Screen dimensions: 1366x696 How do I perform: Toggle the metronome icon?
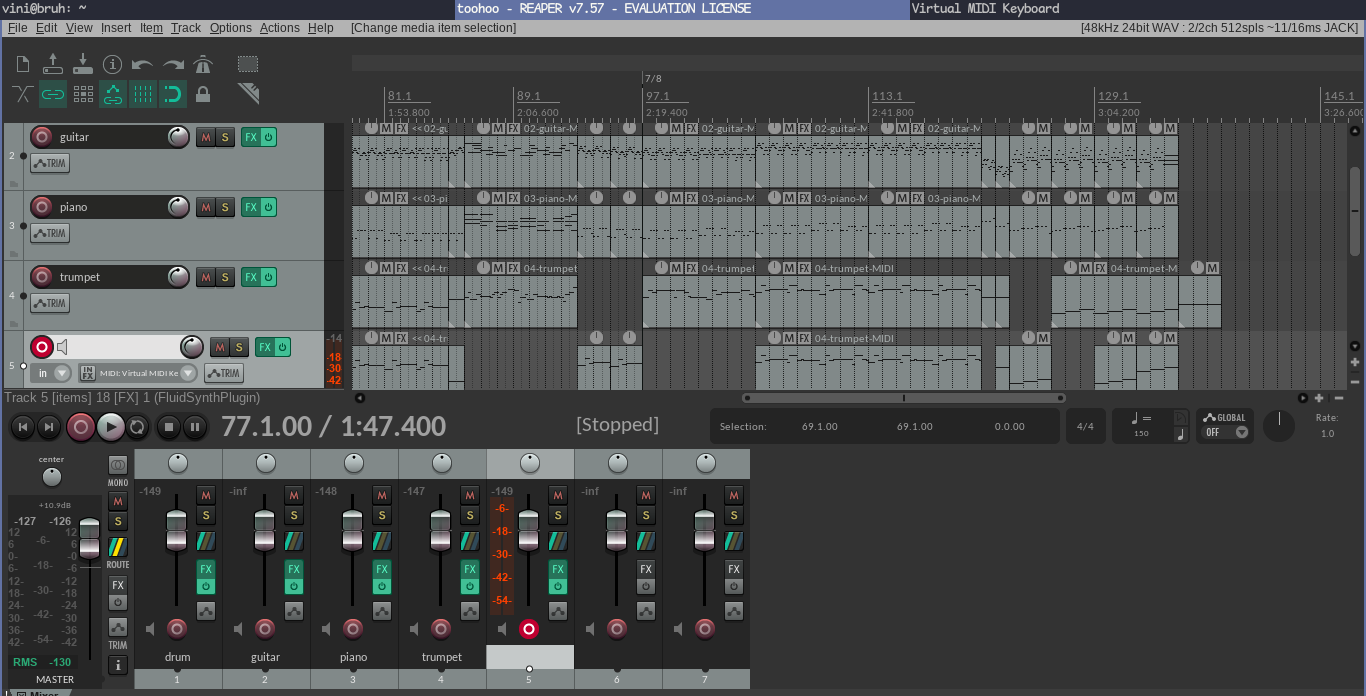[x=203, y=65]
